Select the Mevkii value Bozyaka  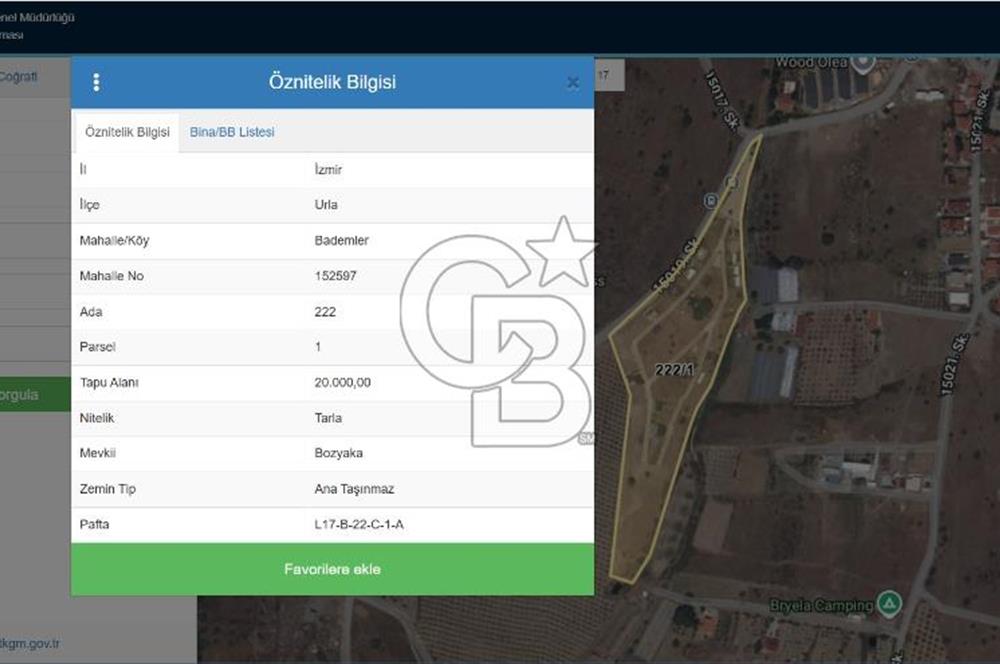[337, 453]
